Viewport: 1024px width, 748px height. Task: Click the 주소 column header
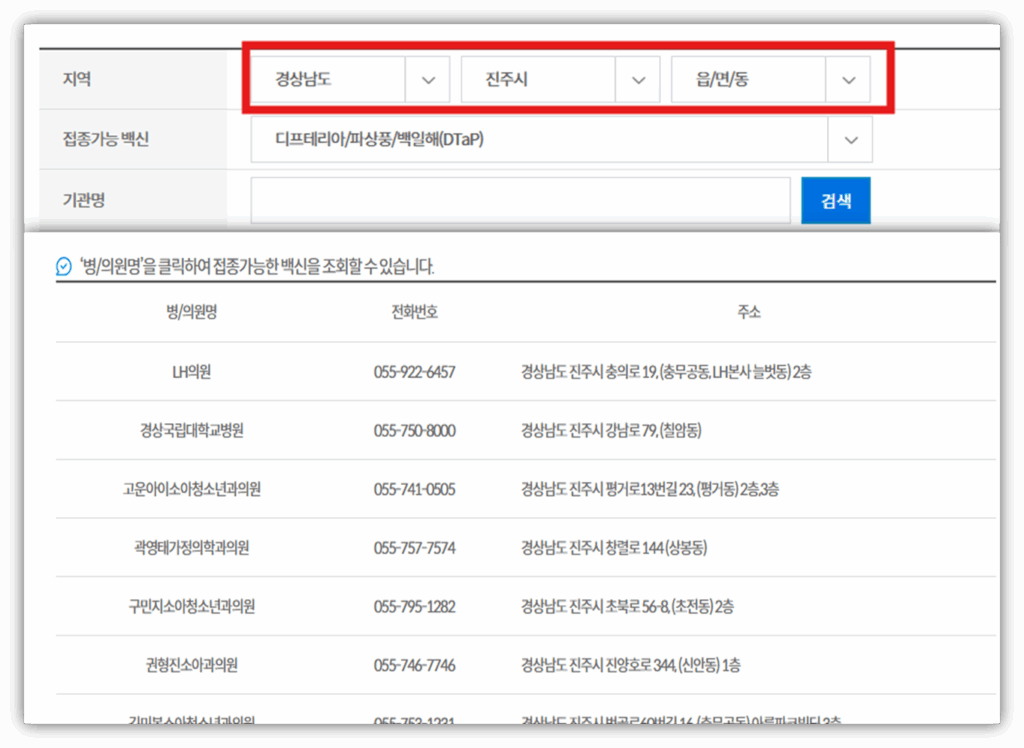749,312
